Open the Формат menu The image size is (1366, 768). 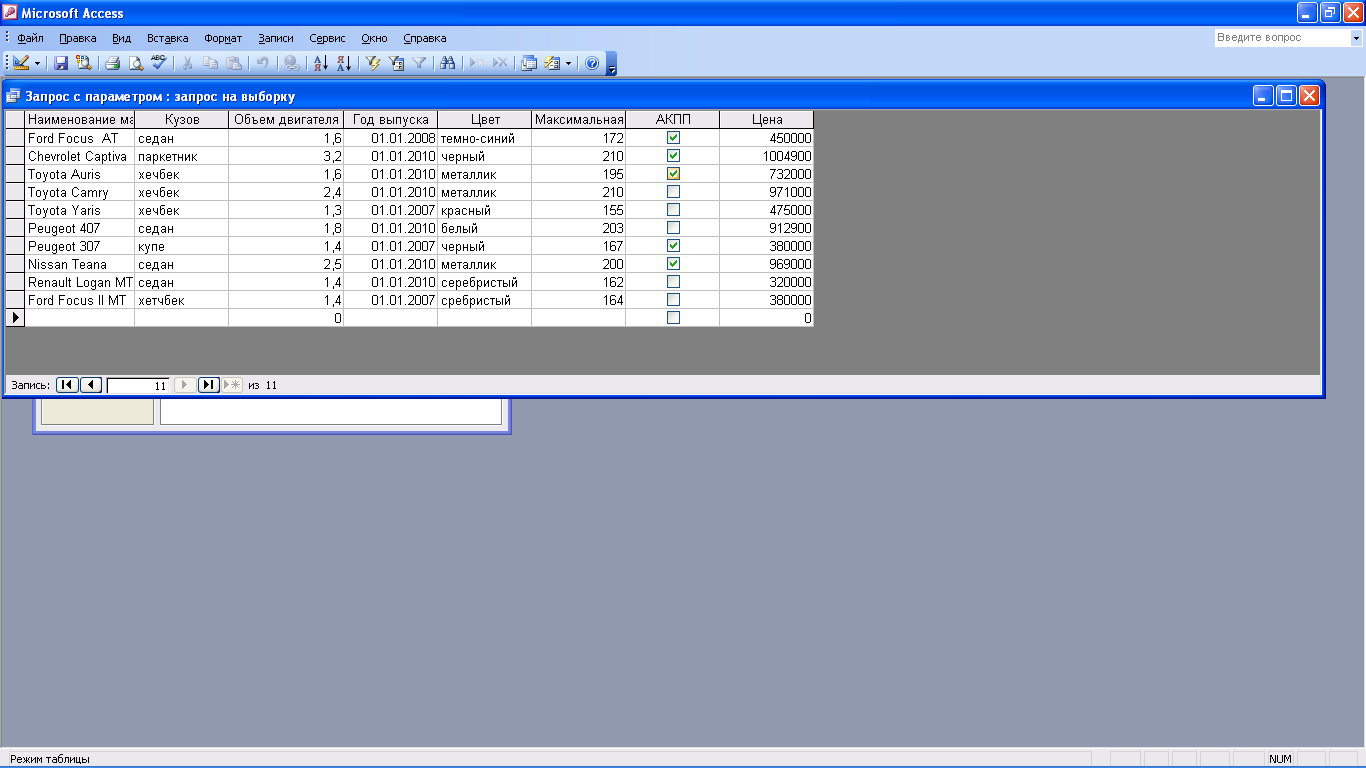coord(223,38)
